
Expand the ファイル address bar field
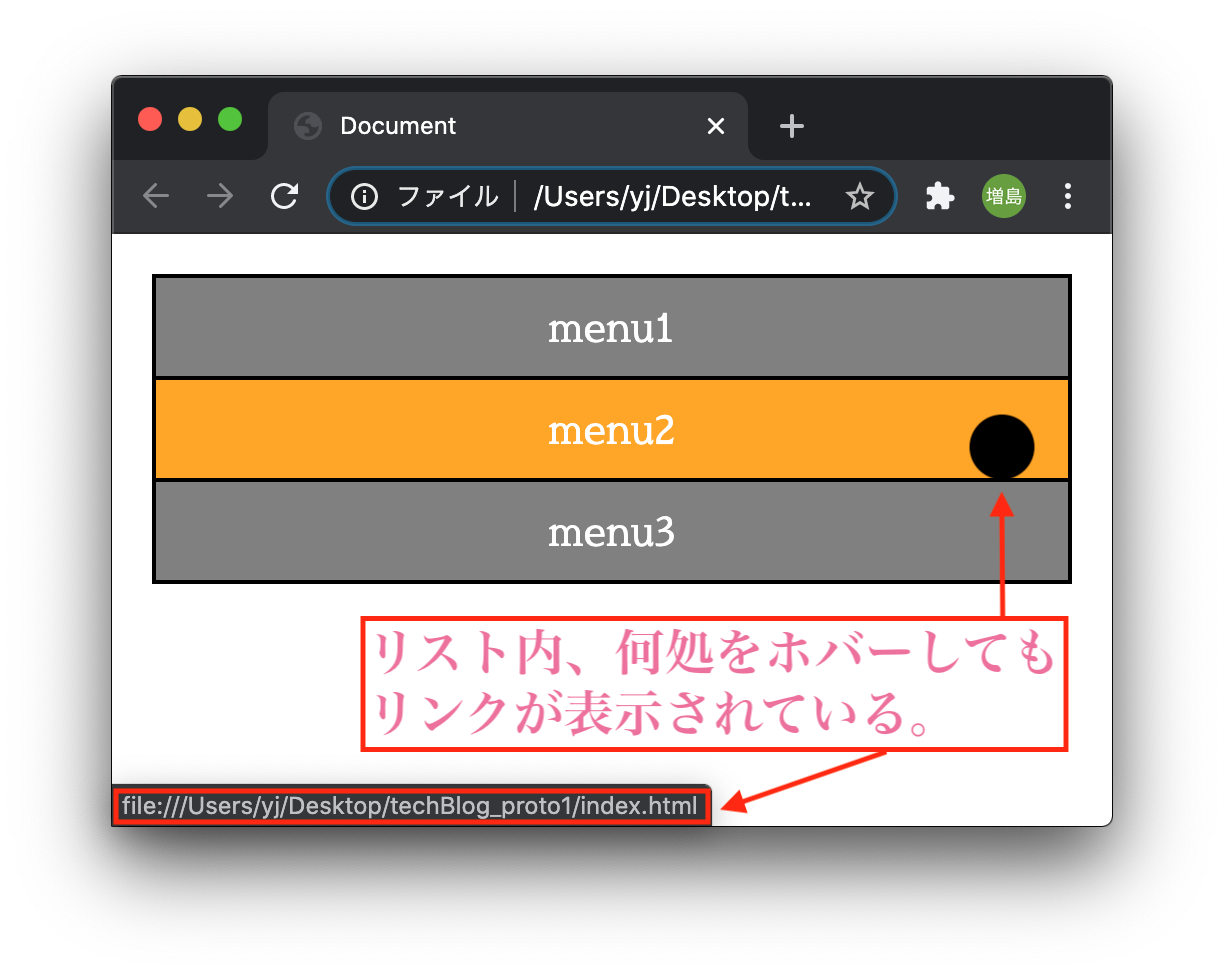click(x=449, y=196)
